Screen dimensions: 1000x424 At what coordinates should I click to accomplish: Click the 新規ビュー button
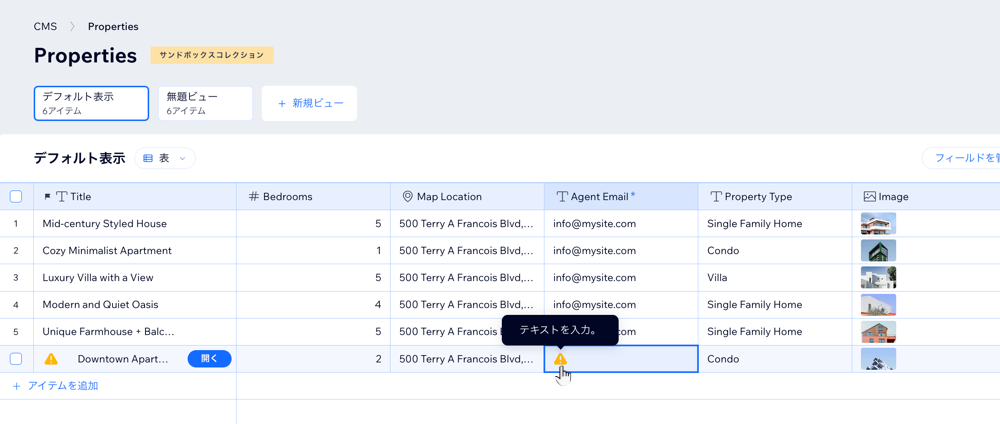click(310, 103)
